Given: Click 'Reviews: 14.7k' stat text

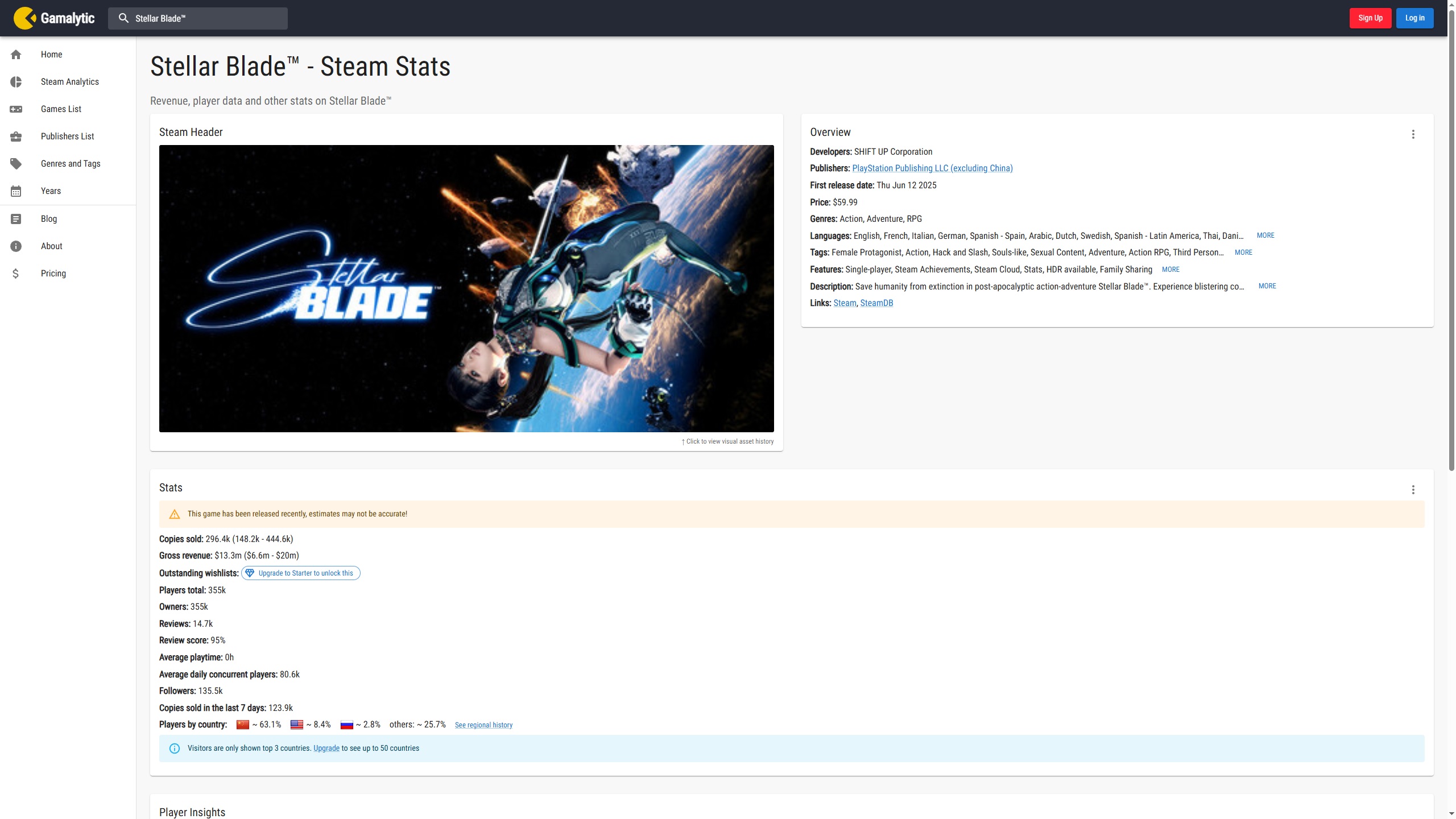Looking at the screenshot, I should (x=186, y=624).
